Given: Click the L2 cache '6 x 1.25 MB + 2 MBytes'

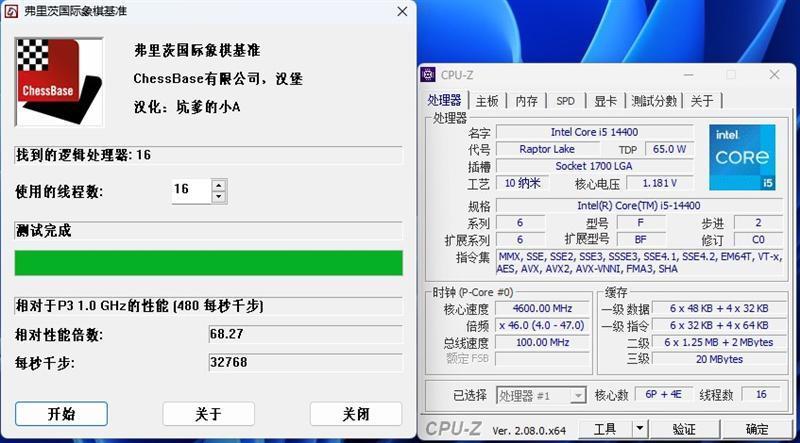Looking at the screenshot, I should coord(719,342).
